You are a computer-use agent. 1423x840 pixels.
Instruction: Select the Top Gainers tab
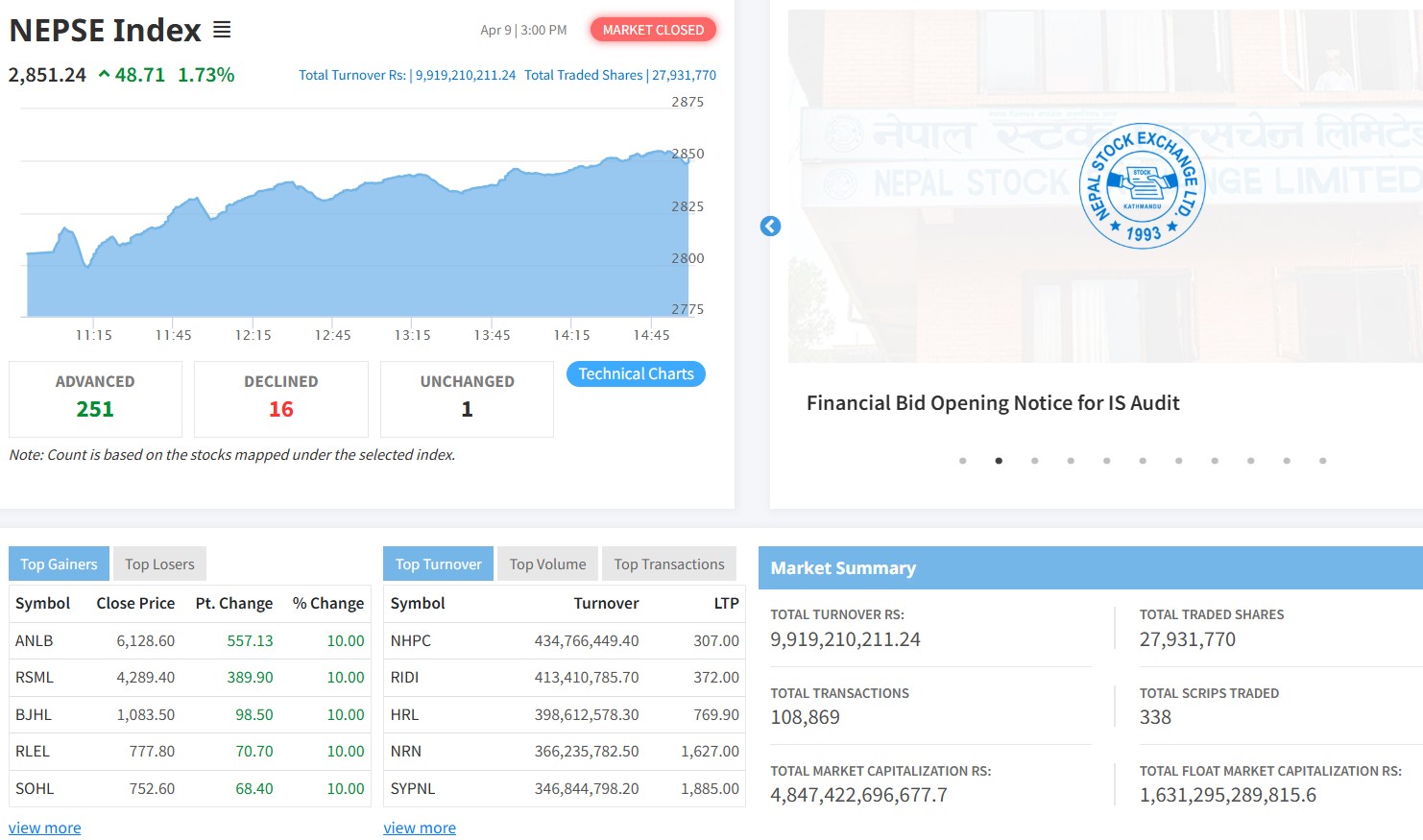point(59,564)
